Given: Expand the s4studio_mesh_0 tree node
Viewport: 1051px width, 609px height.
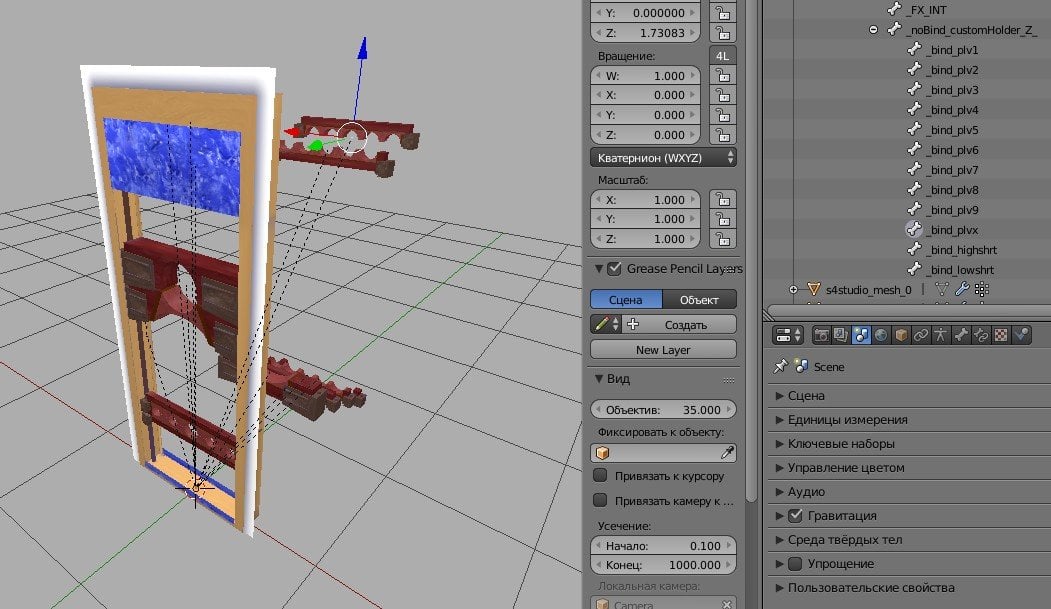Looking at the screenshot, I should point(794,289).
